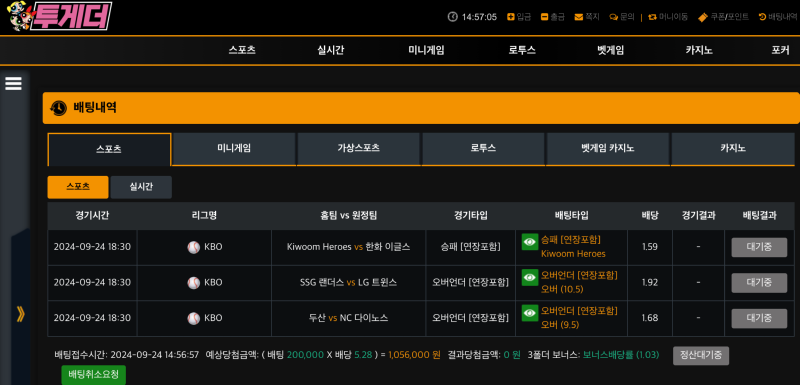The height and width of the screenshot is (385, 800).
Task: Open 쿠폰/포인트 coupon icon
Action: click(703, 17)
